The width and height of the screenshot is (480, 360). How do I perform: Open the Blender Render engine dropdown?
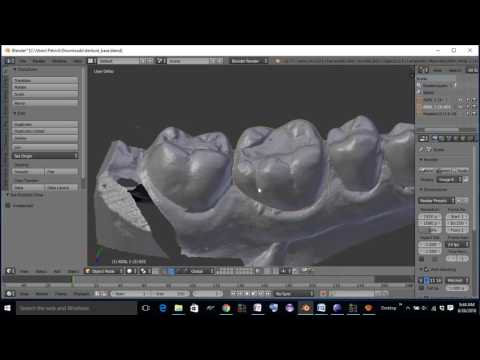249,61
